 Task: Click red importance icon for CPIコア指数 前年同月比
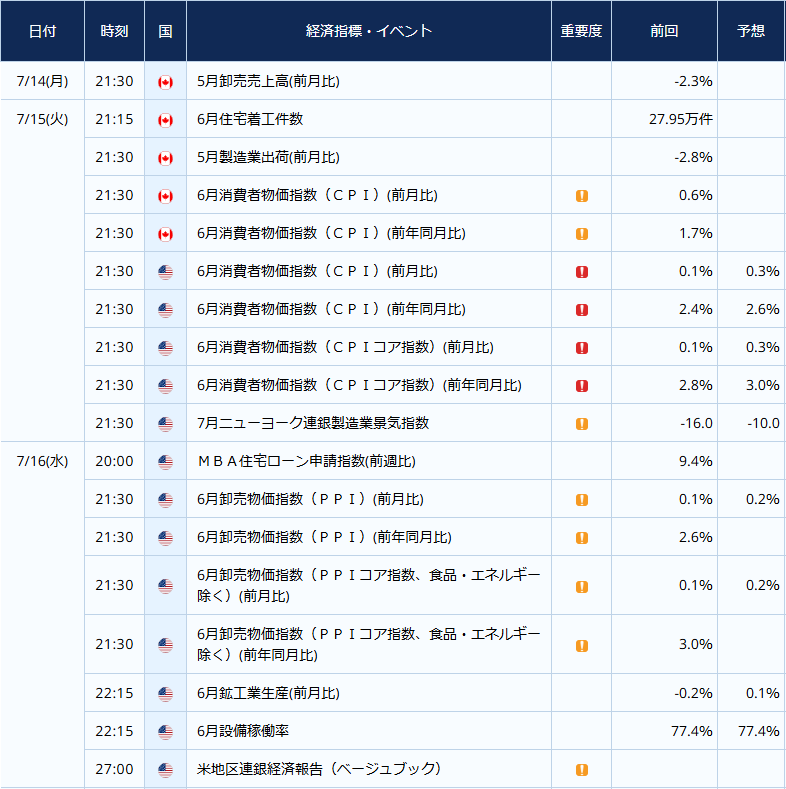pos(582,386)
